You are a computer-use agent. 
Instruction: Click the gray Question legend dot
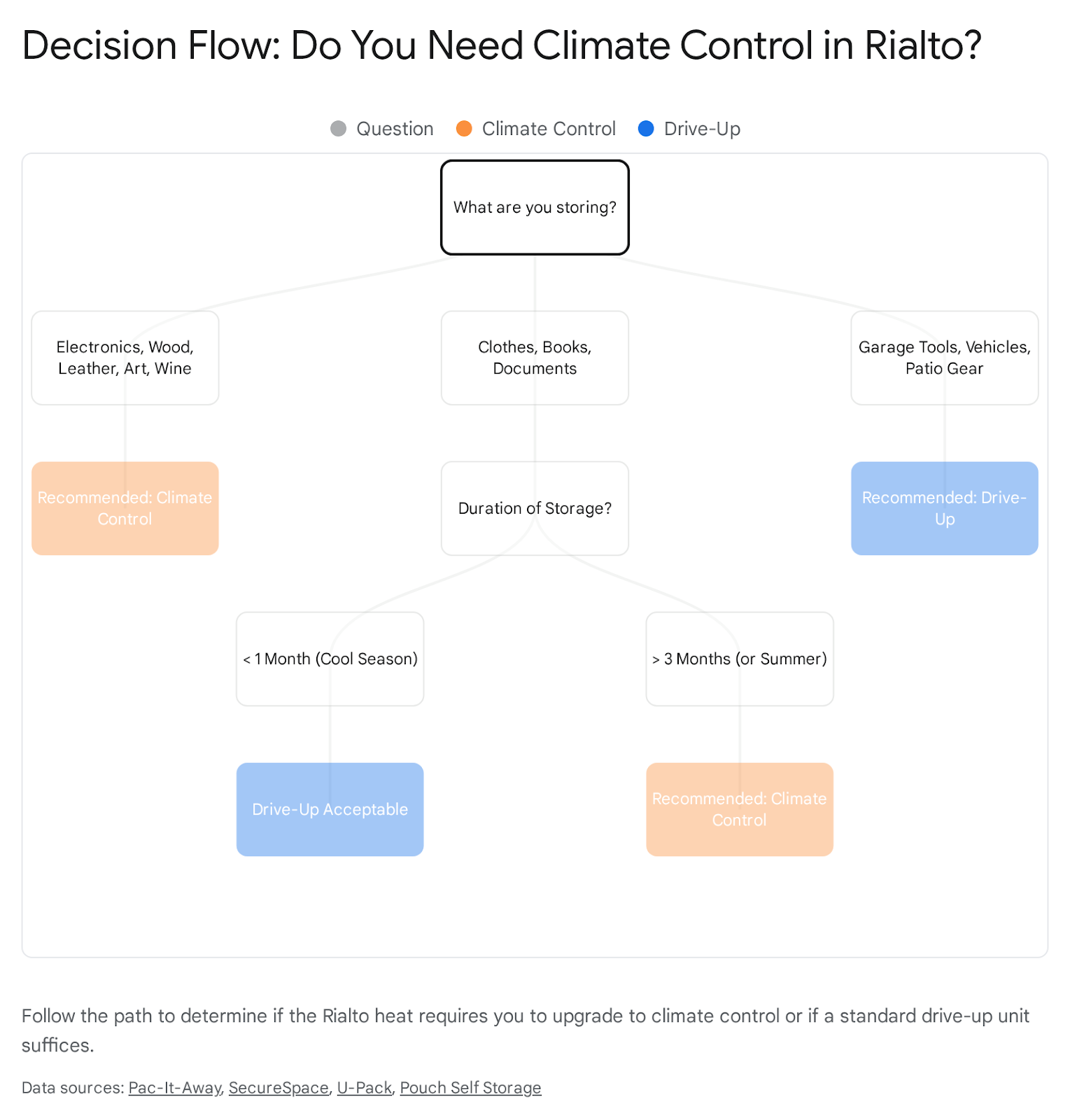[x=339, y=129]
